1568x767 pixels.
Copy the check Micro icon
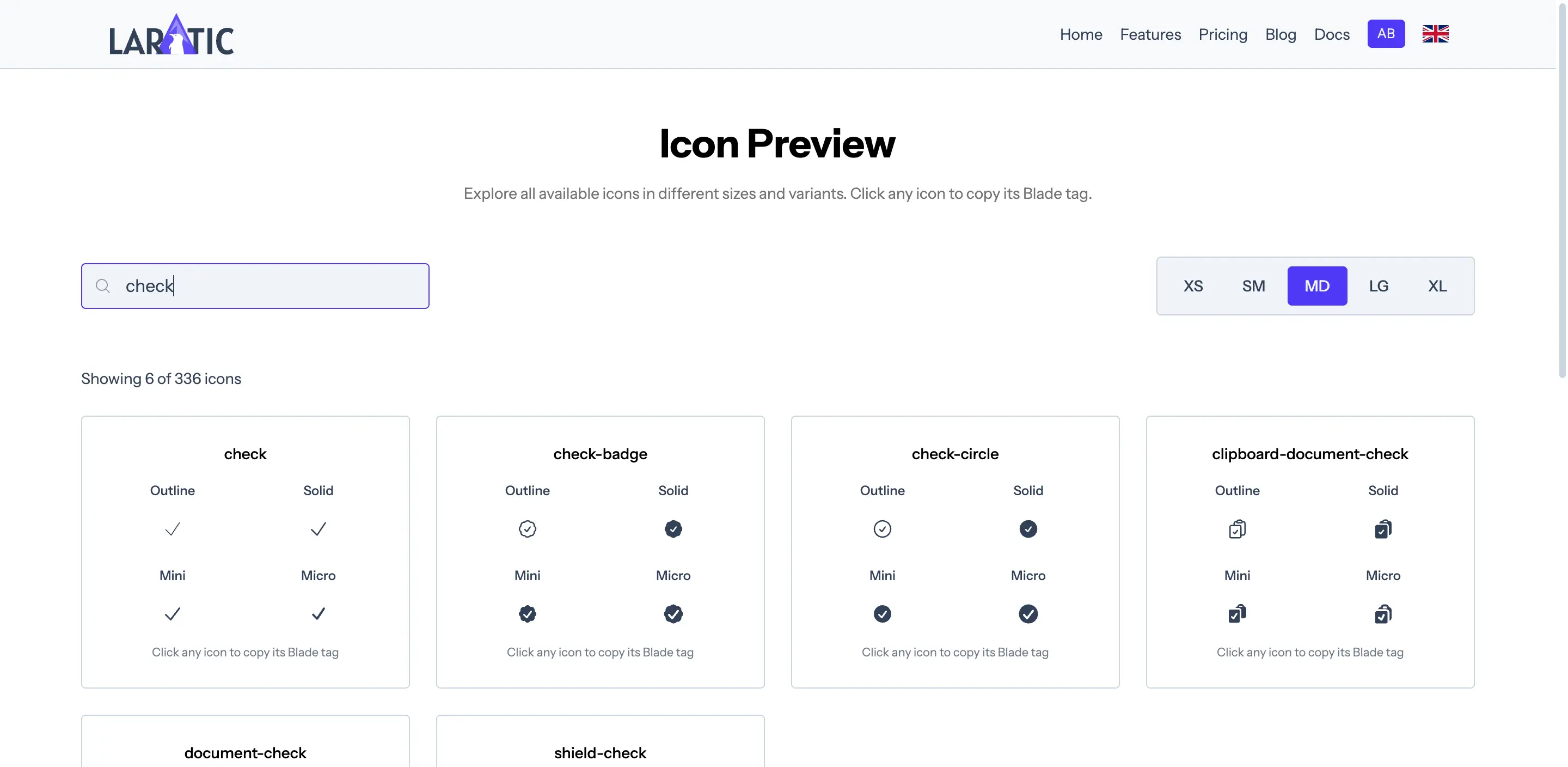(318, 613)
